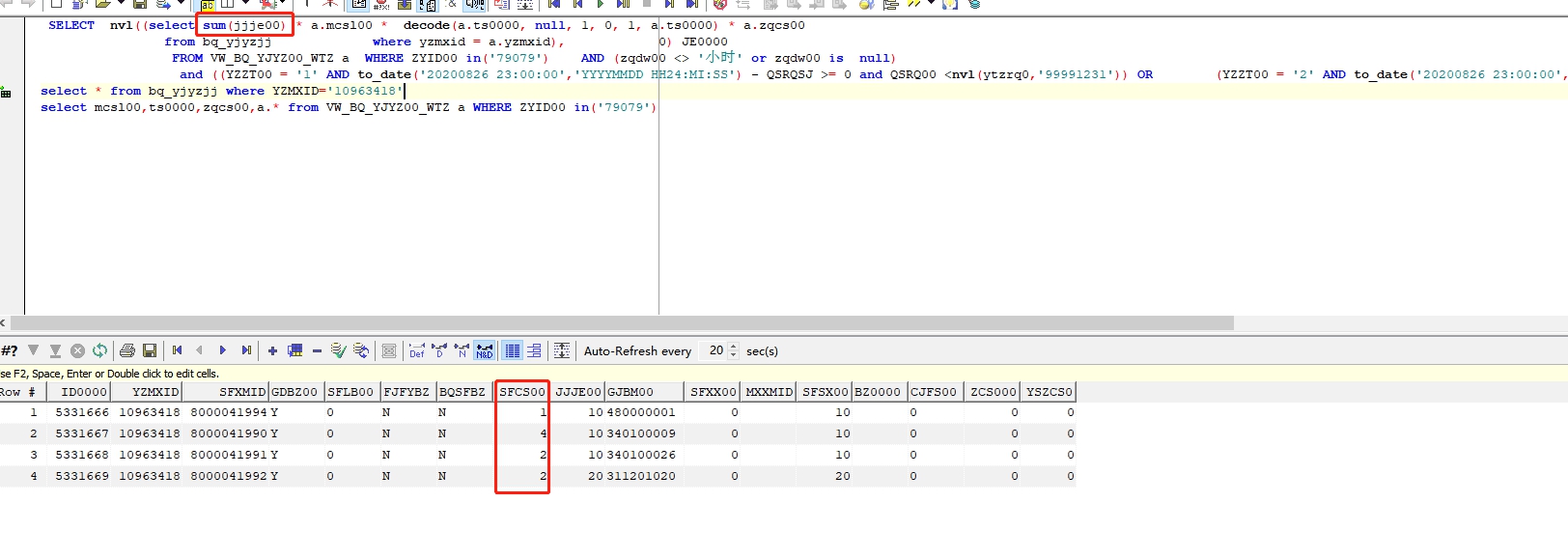Duplicate row using the copy row icon
Screen dimensions: 1568x558
coord(294,350)
